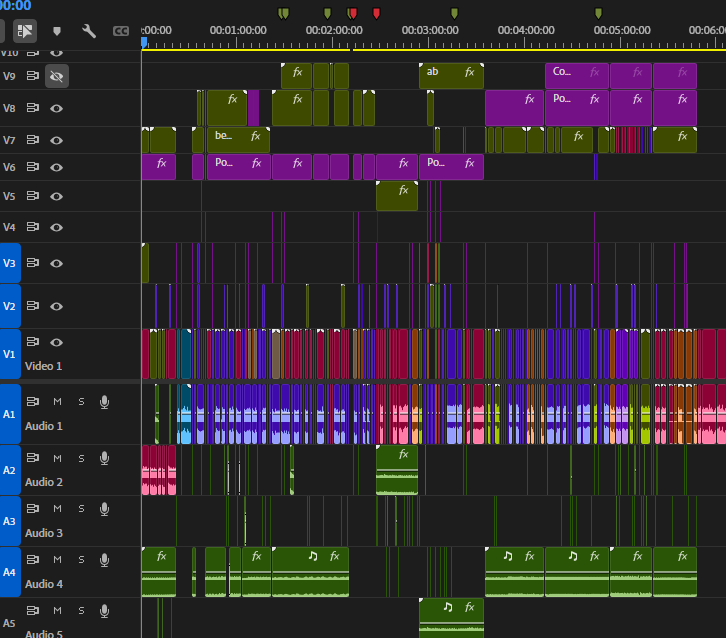Image resolution: width=726 pixels, height=638 pixels.
Task: Toggle sync lock on track V5
Action: tap(32, 196)
